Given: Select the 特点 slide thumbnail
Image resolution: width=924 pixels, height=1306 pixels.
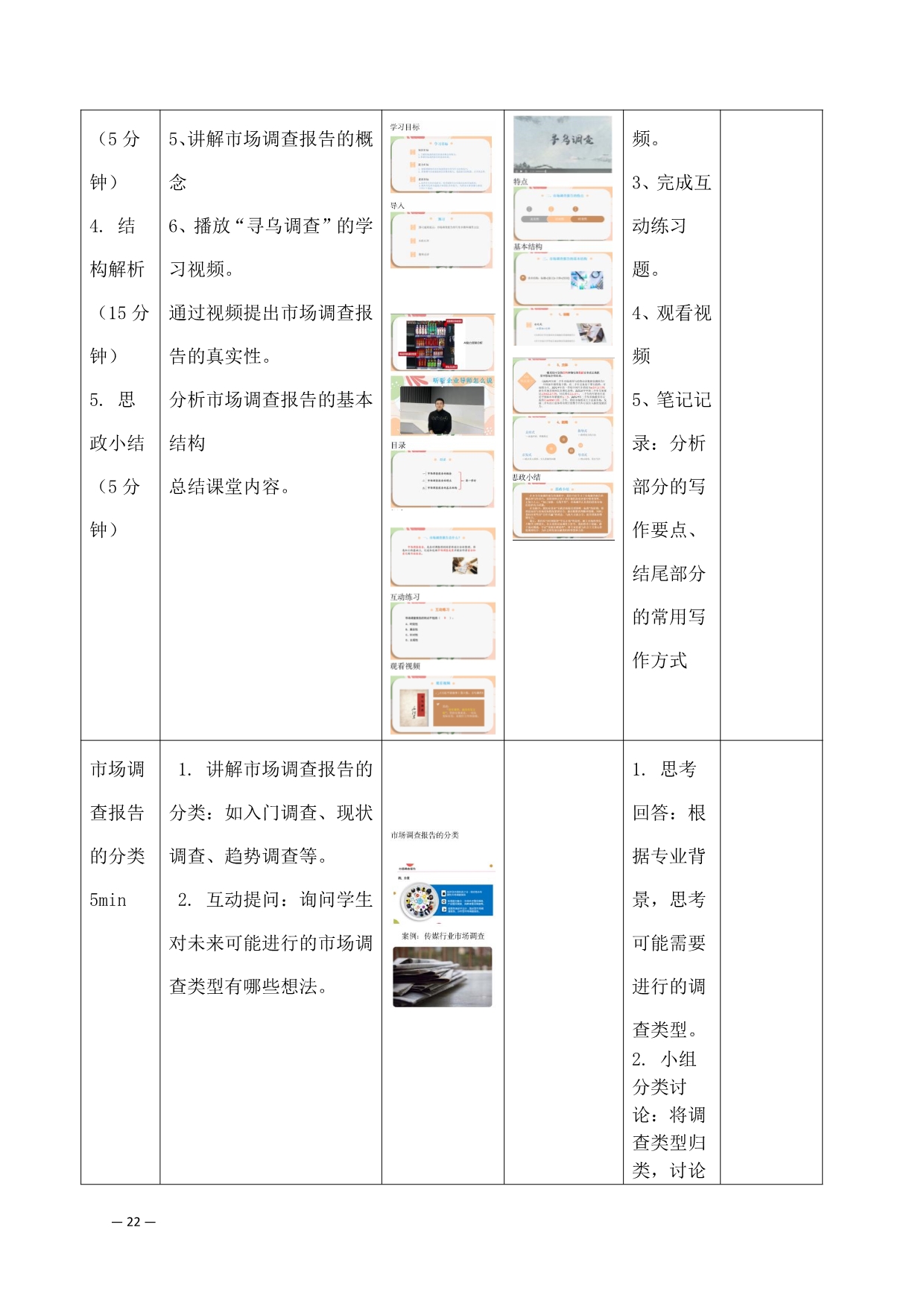Looking at the screenshot, I should tap(563, 214).
